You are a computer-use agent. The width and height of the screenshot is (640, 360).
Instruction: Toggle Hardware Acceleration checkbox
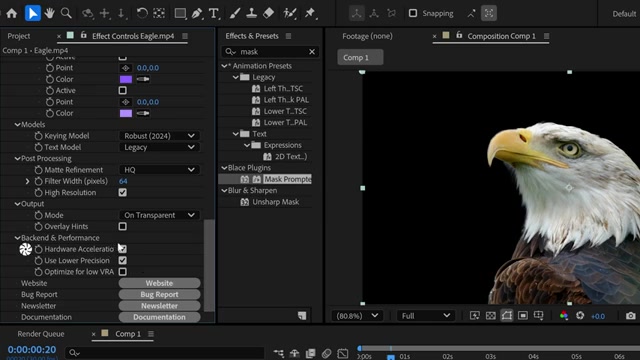(x=122, y=249)
